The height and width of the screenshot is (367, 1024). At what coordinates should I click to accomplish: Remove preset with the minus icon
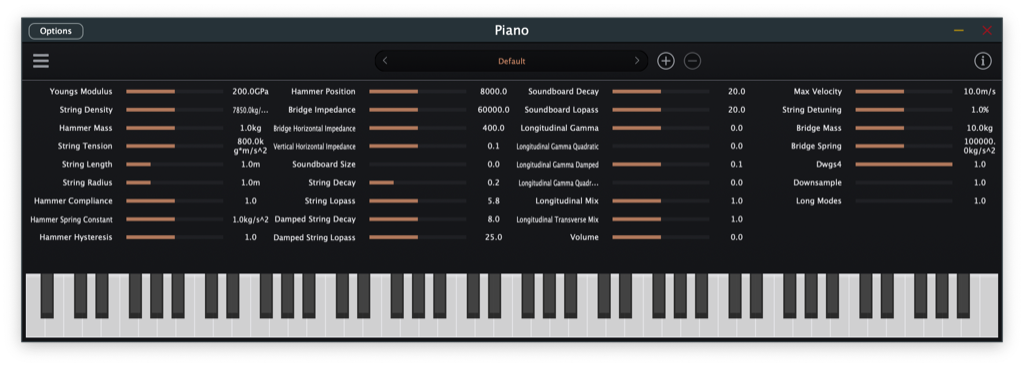pos(692,61)
